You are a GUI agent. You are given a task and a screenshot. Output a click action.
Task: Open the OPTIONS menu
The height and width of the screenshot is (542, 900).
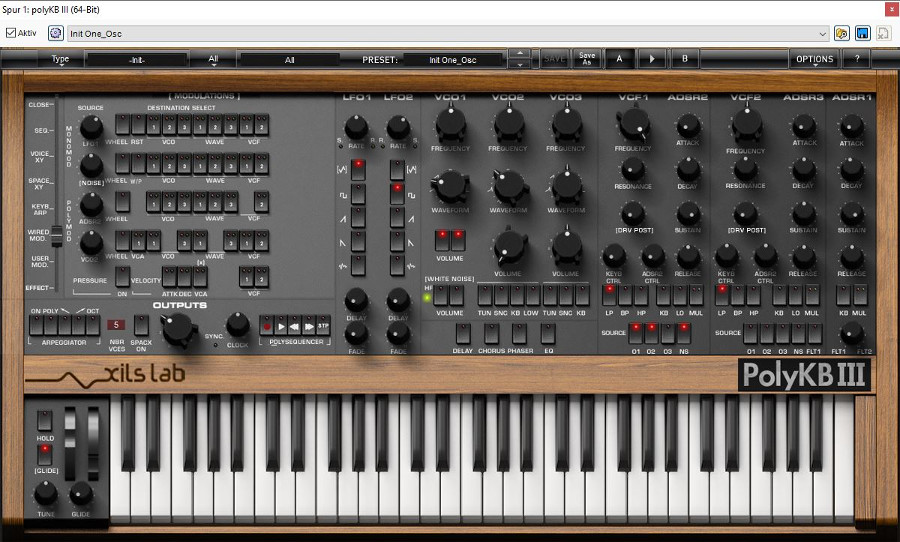tap(814, 59)
